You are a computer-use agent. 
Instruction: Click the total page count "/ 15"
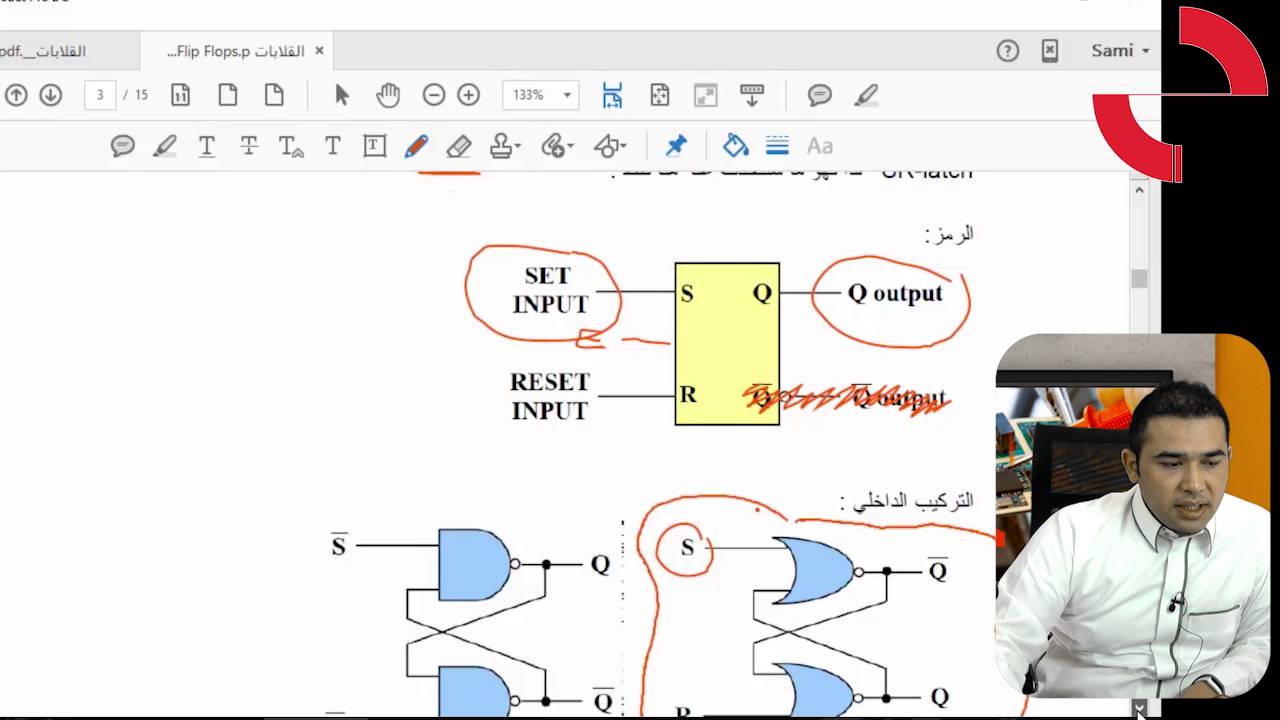point(136,95)
